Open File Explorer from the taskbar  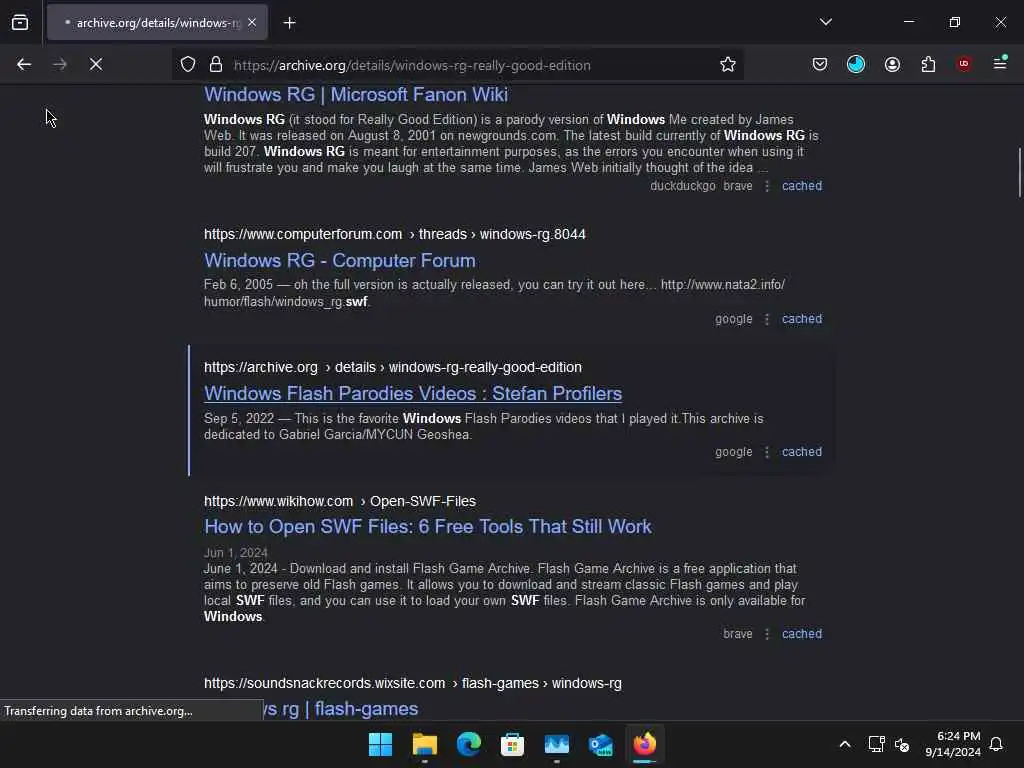coord(424,744)
